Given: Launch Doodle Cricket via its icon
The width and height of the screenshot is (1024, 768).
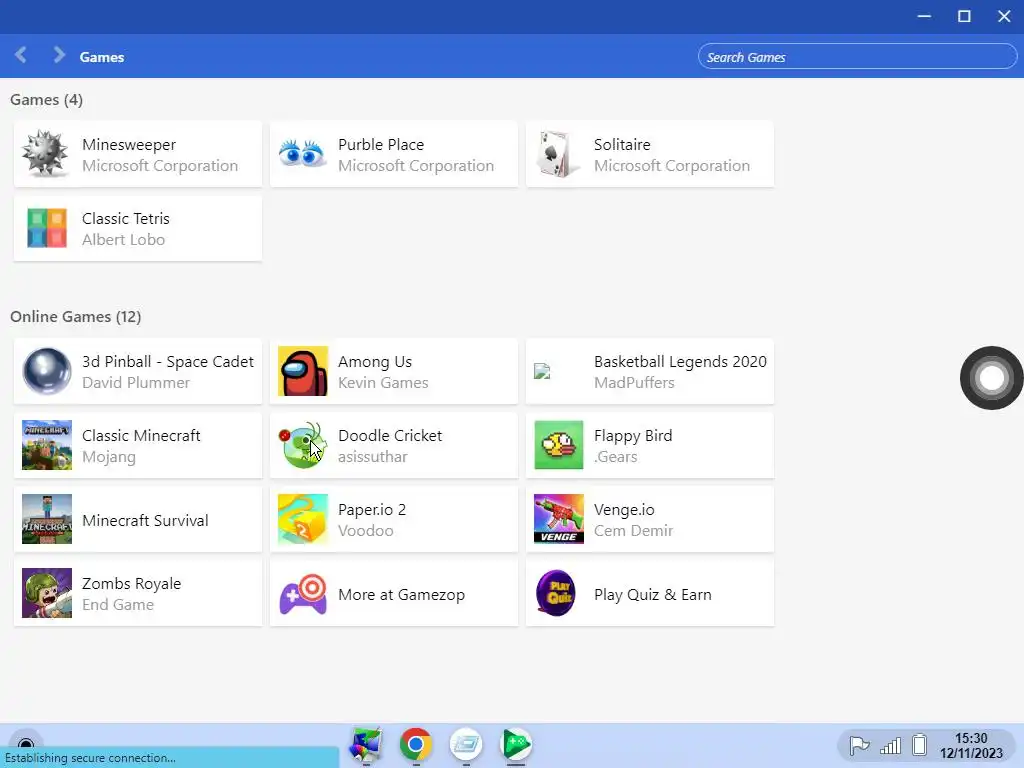Looking at the screenshot, I should tap(302, 445).
